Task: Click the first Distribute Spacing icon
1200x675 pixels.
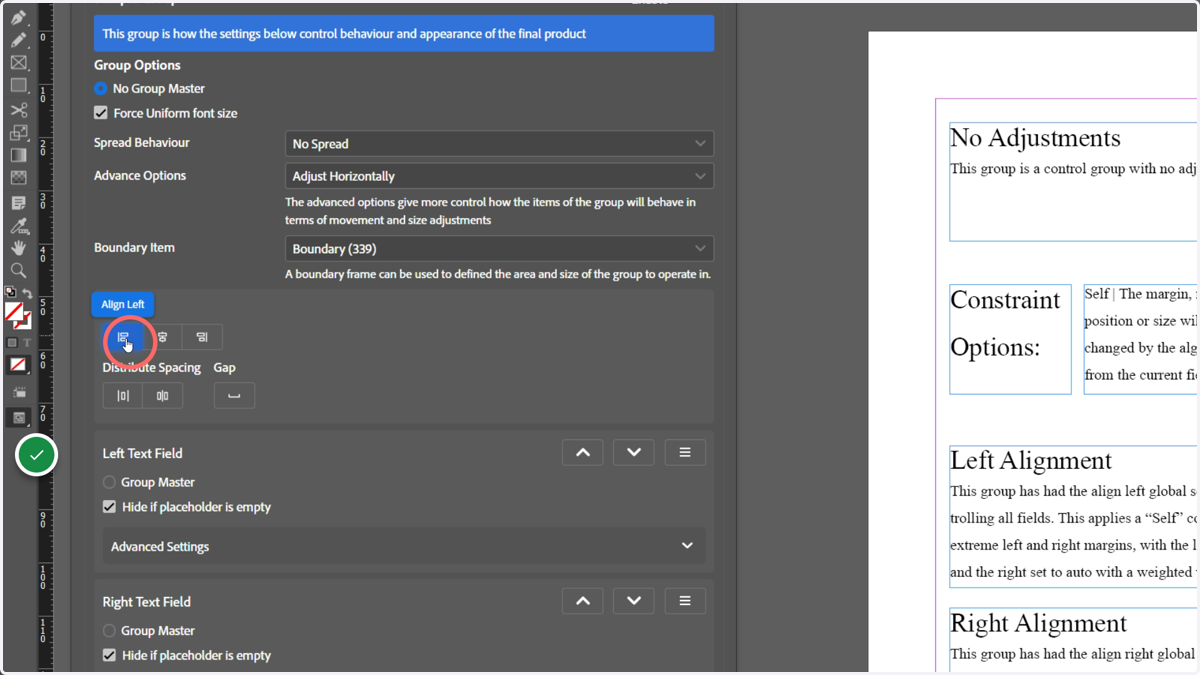Action: [x=123, y=396]
